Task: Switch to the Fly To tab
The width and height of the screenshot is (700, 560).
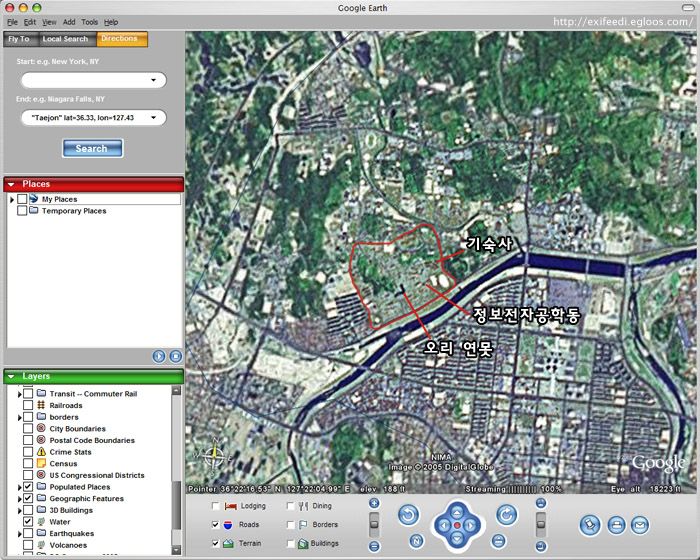Action: coord(19,39)
